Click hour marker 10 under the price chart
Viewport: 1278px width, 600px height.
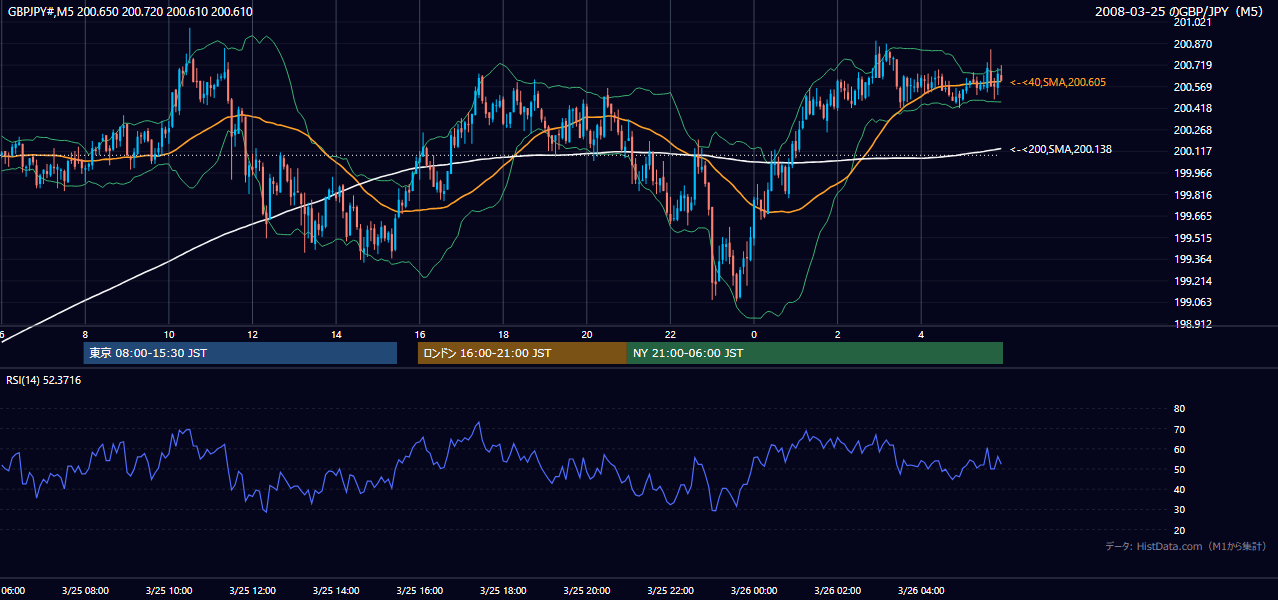pos(169,335)
